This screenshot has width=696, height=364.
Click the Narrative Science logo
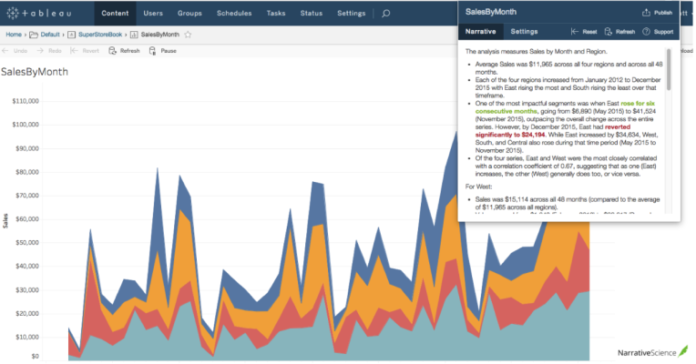(x=652, y=352)
